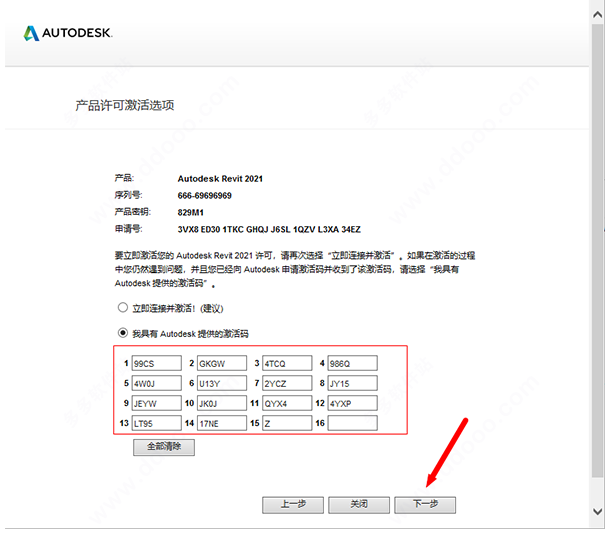Click activation code field 15 containing Z
Screen dimensions: 609x534
point(287,423)
